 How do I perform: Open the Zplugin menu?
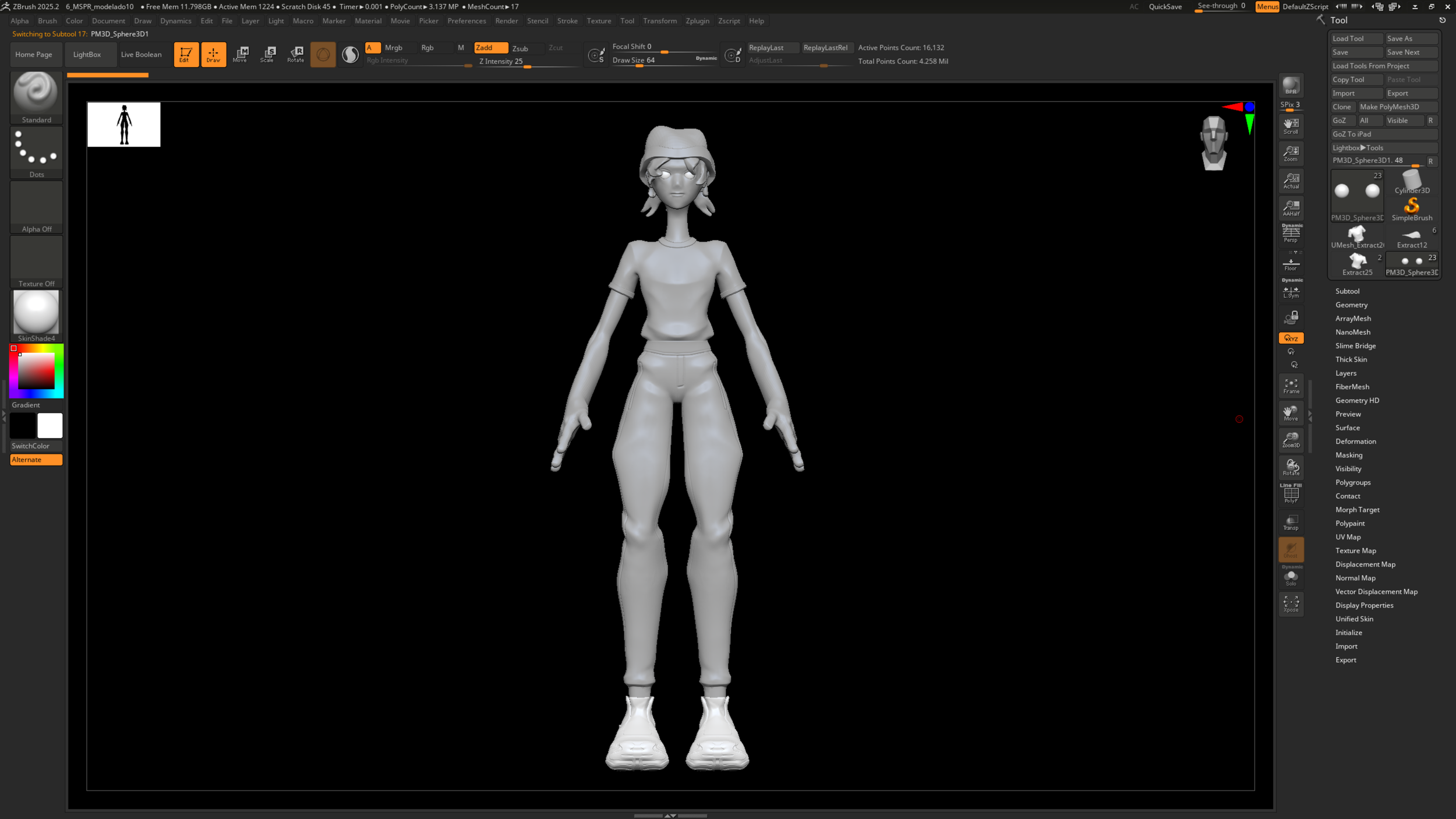coord(697,21)
